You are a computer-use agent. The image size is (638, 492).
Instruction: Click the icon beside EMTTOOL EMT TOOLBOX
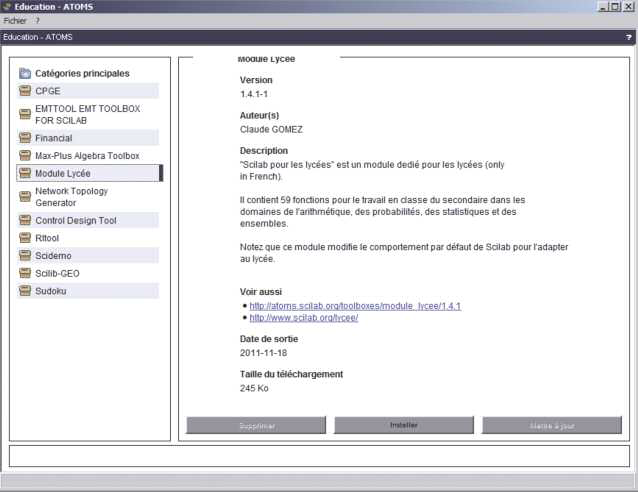click(x=25, y=114)
